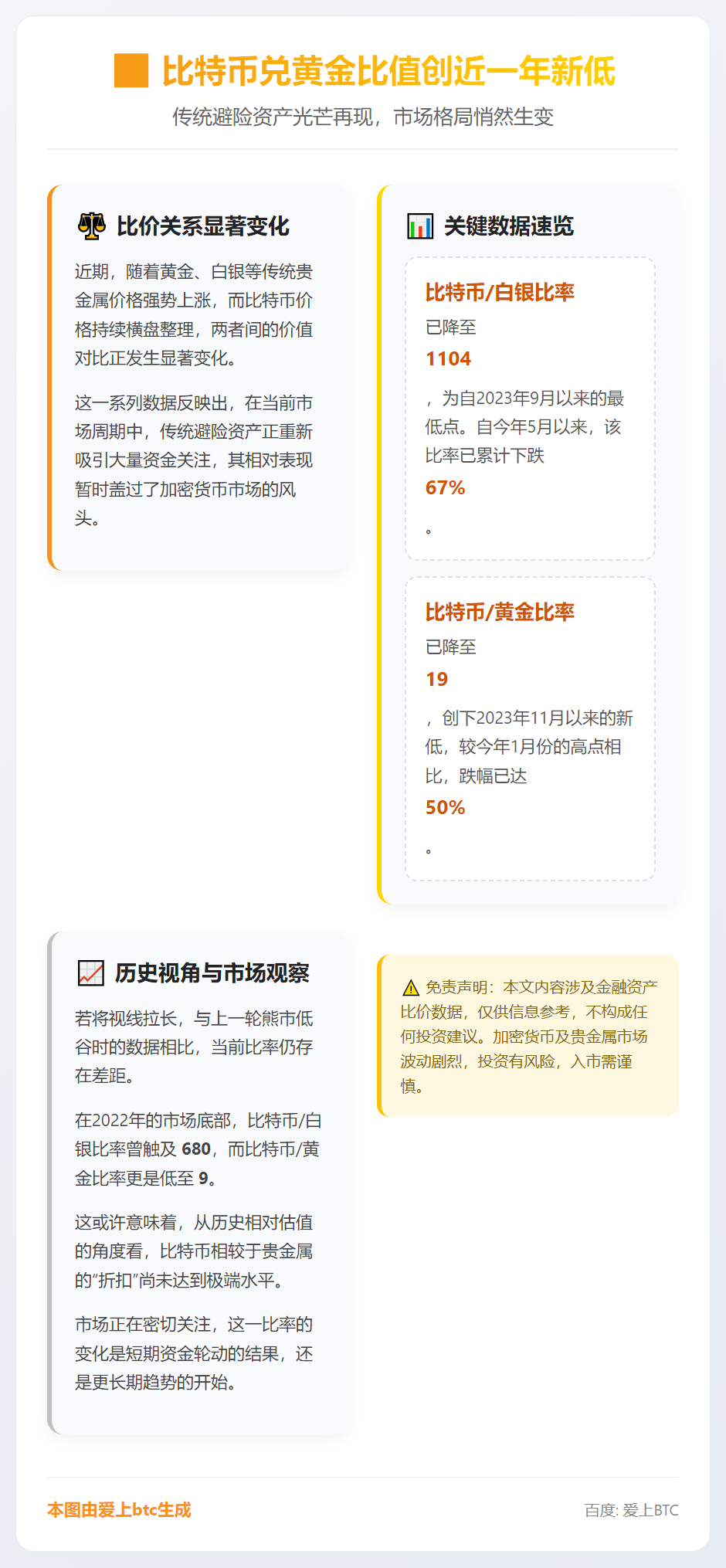Click footer text 百度: 爱上BTC

pyautogui.click(x=632, y=1510)
